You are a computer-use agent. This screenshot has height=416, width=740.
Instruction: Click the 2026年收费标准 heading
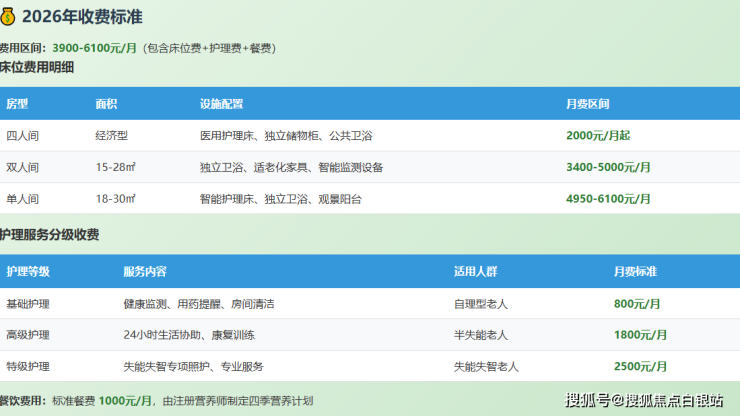(x=76, y=16)
